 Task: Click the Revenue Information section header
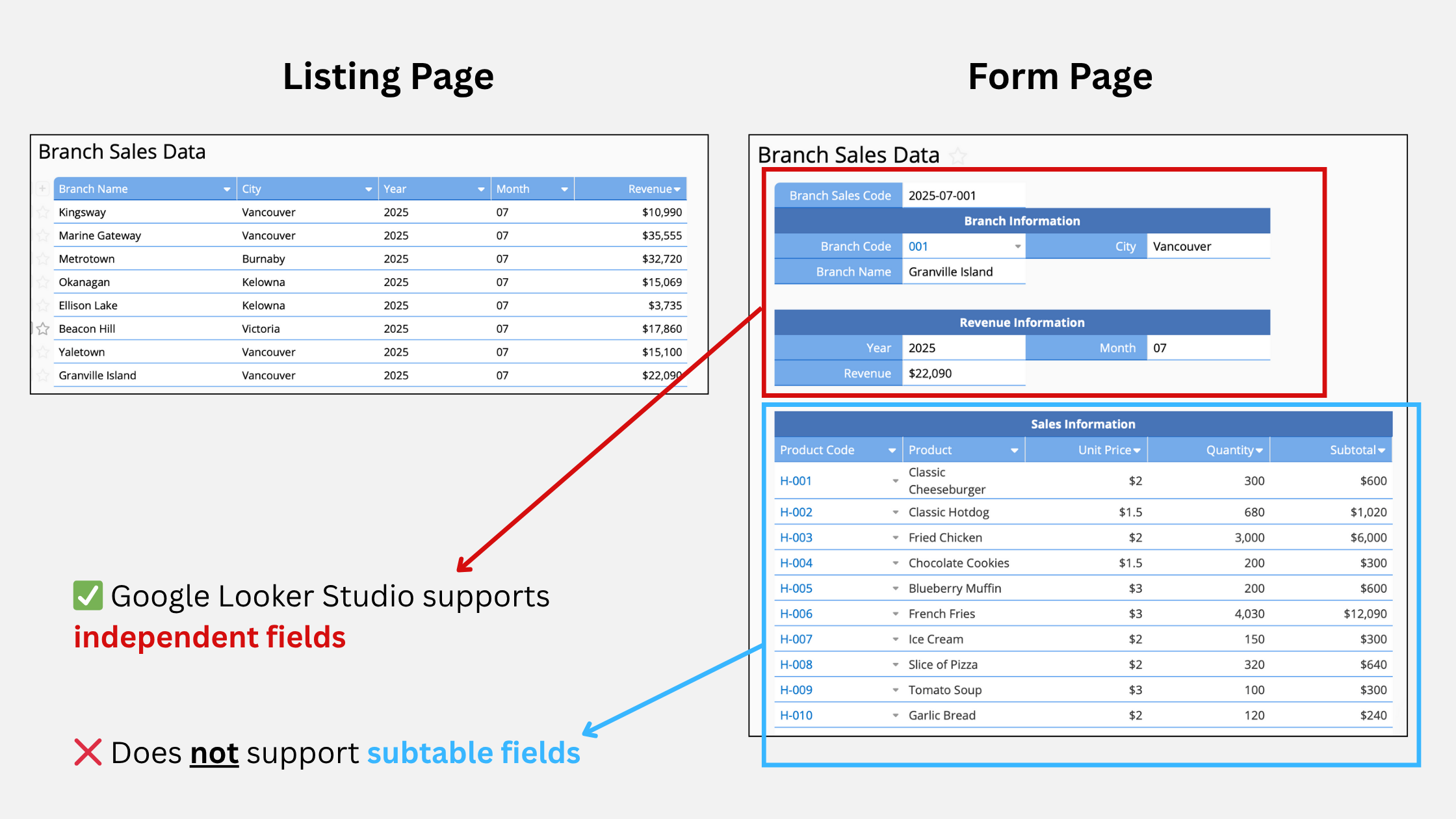click(1022, 322)
